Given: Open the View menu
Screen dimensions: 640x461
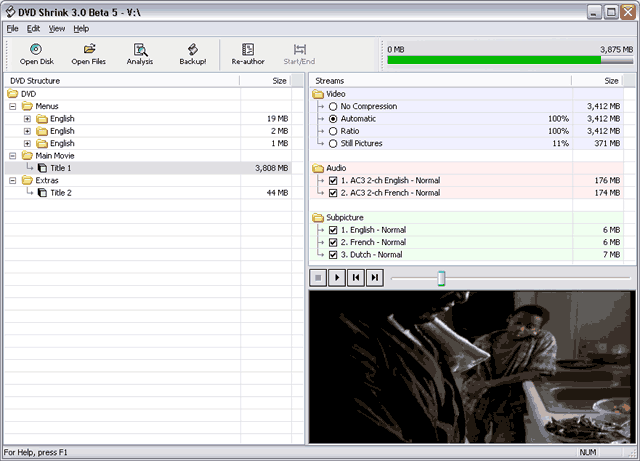Looking at the screenshot, I should pyautogui.click(x=57, y=29).
